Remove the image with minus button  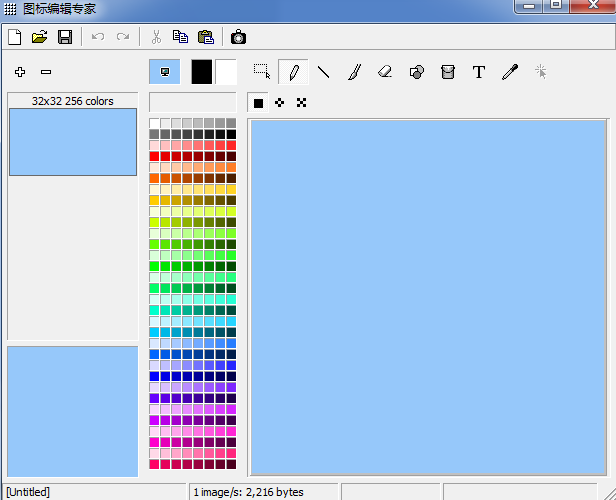point(46,72)
